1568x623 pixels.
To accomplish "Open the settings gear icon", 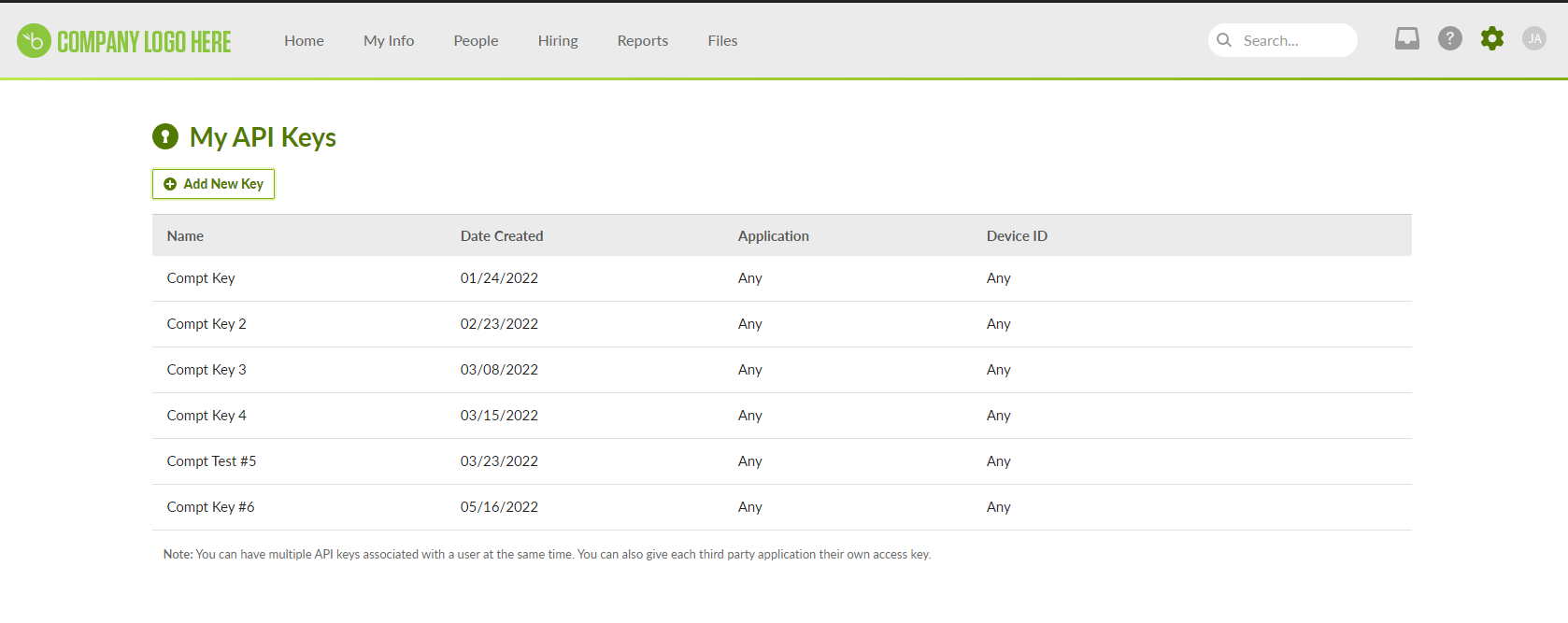I will [1492, 38].
